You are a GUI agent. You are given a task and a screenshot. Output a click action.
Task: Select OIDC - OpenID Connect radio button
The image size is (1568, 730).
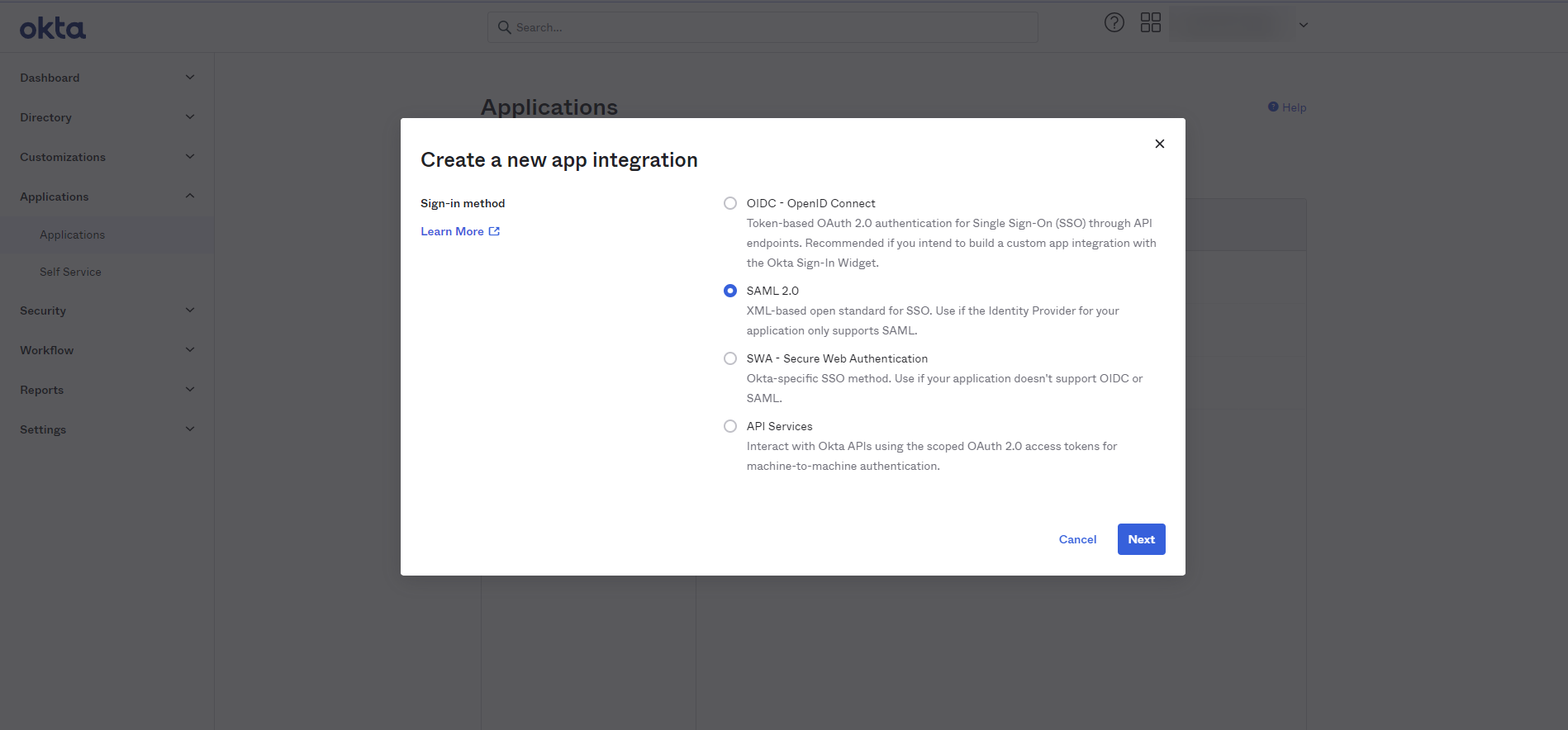coord(730,203)
